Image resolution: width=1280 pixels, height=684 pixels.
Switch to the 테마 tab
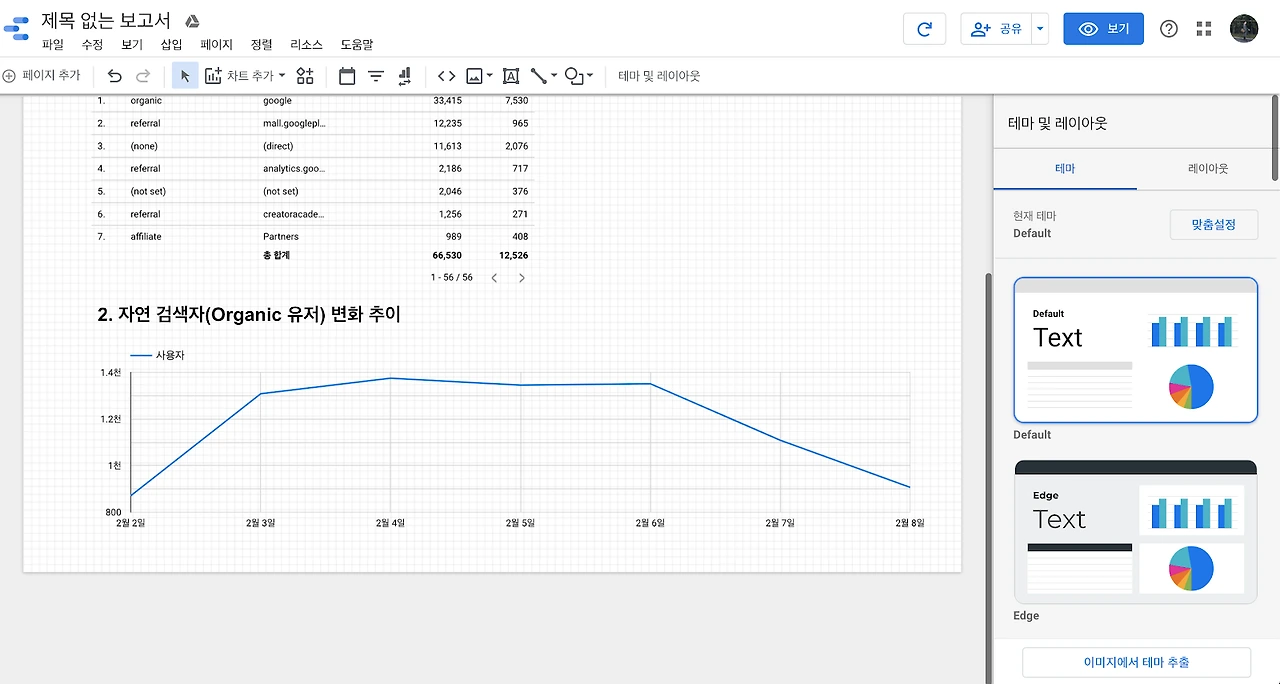coord(1065,169)
